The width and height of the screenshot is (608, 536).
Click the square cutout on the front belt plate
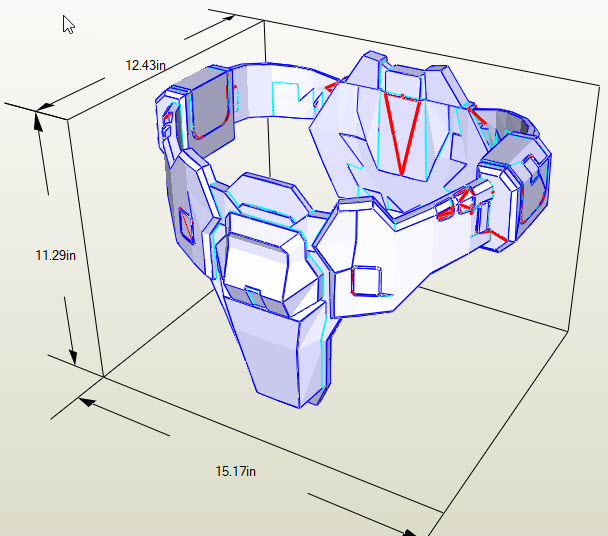[x=366, y=281]
